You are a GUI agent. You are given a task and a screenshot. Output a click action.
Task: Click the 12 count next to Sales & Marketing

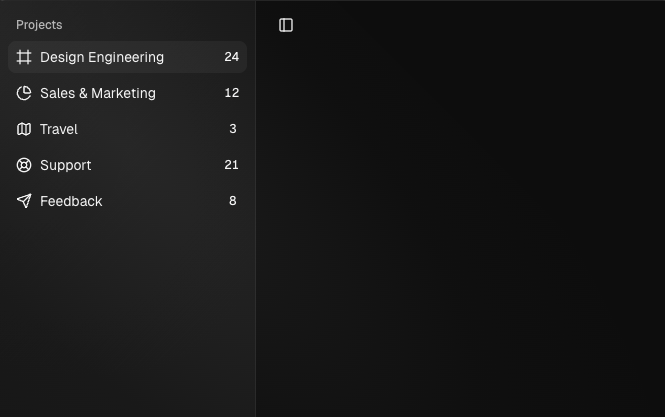[232, 93]
